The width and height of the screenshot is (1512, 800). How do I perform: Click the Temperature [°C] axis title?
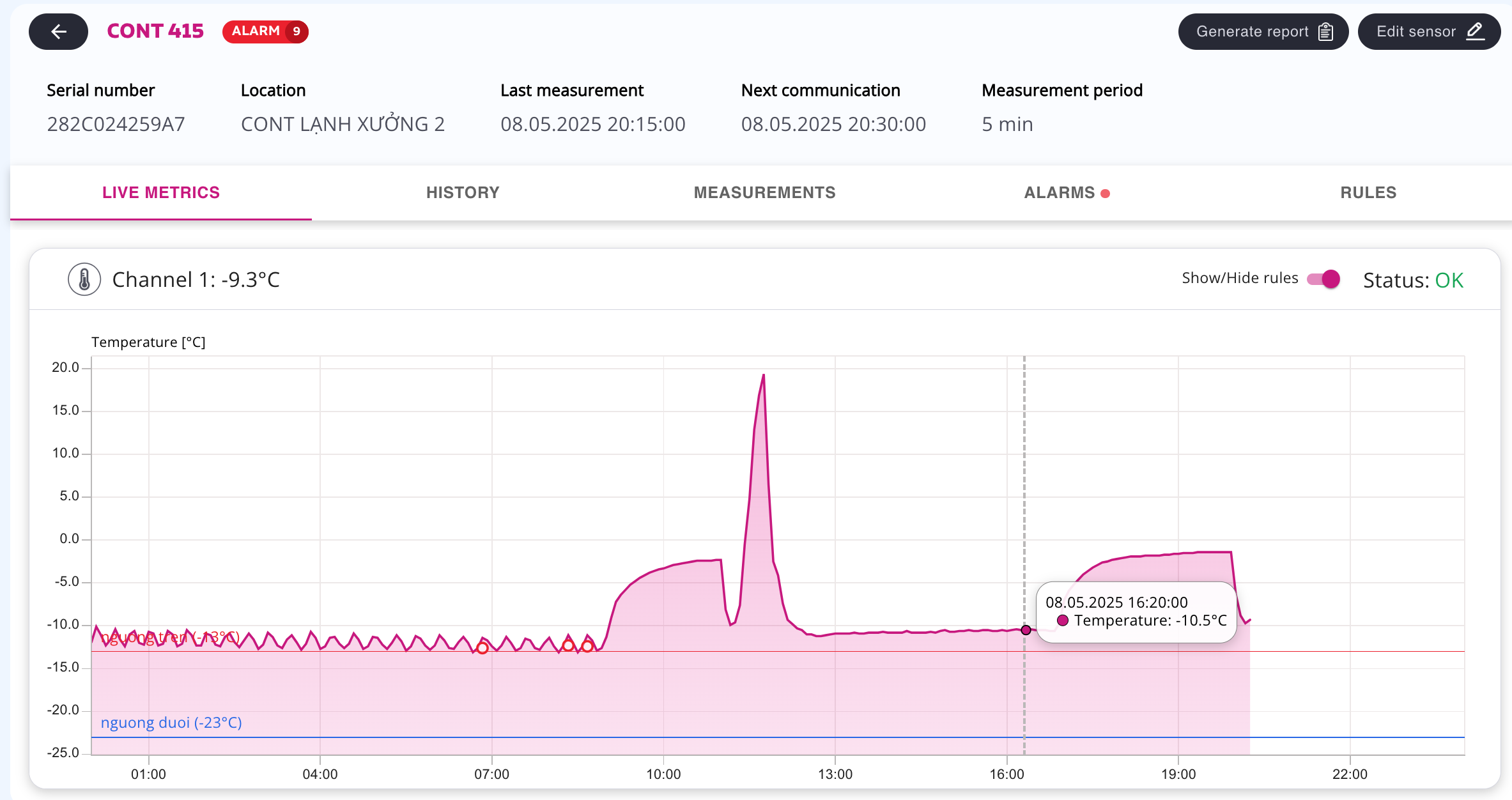148,342
